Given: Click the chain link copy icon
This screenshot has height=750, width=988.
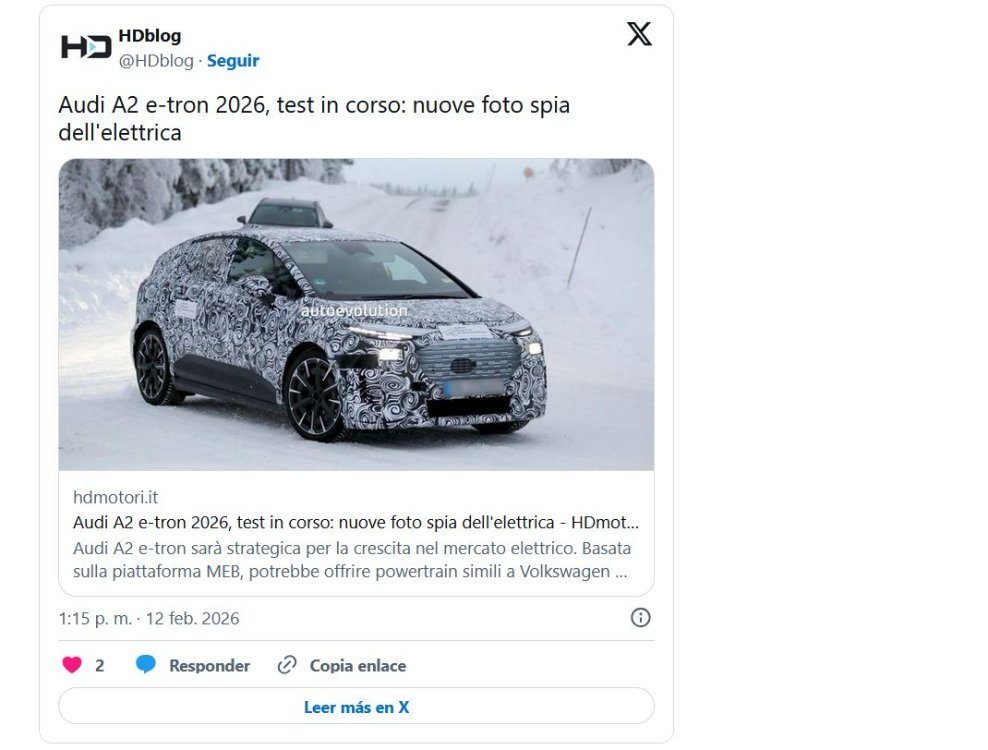Looking at the screenshot, I should tap(287, 665).
